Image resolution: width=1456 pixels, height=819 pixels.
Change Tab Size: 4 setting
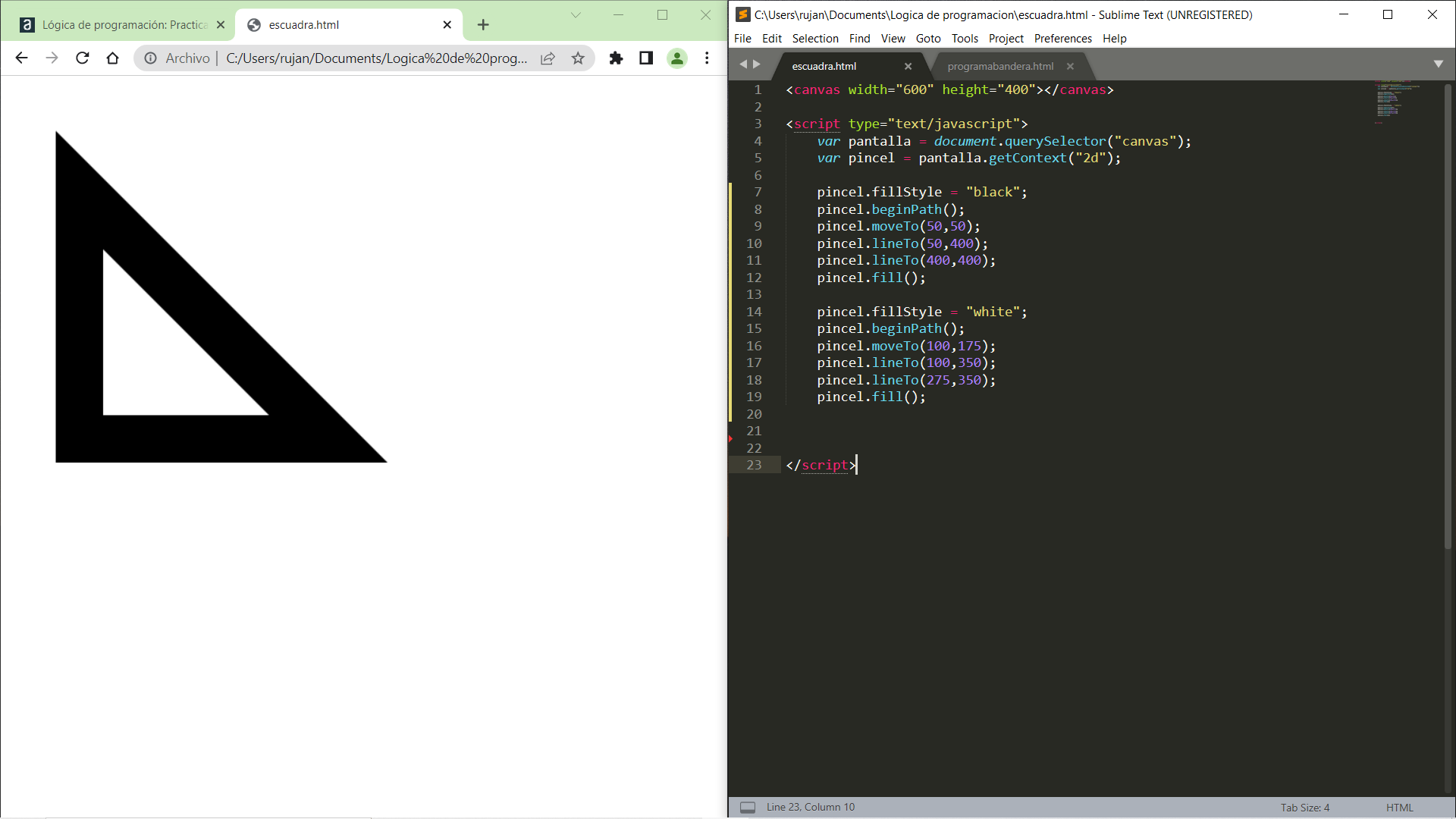point(1305,808)
